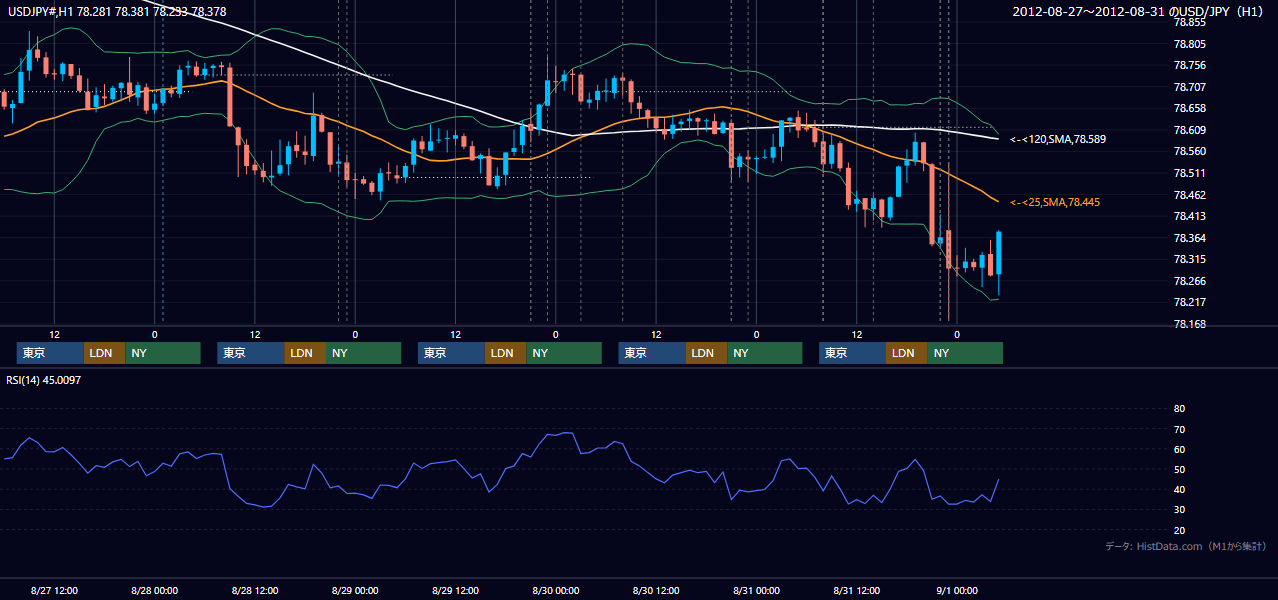Viewport: 1278px width, 600px height.
Task: Click RSI scale value 40
Action: pyautogui.click(x=1179, y=490)
